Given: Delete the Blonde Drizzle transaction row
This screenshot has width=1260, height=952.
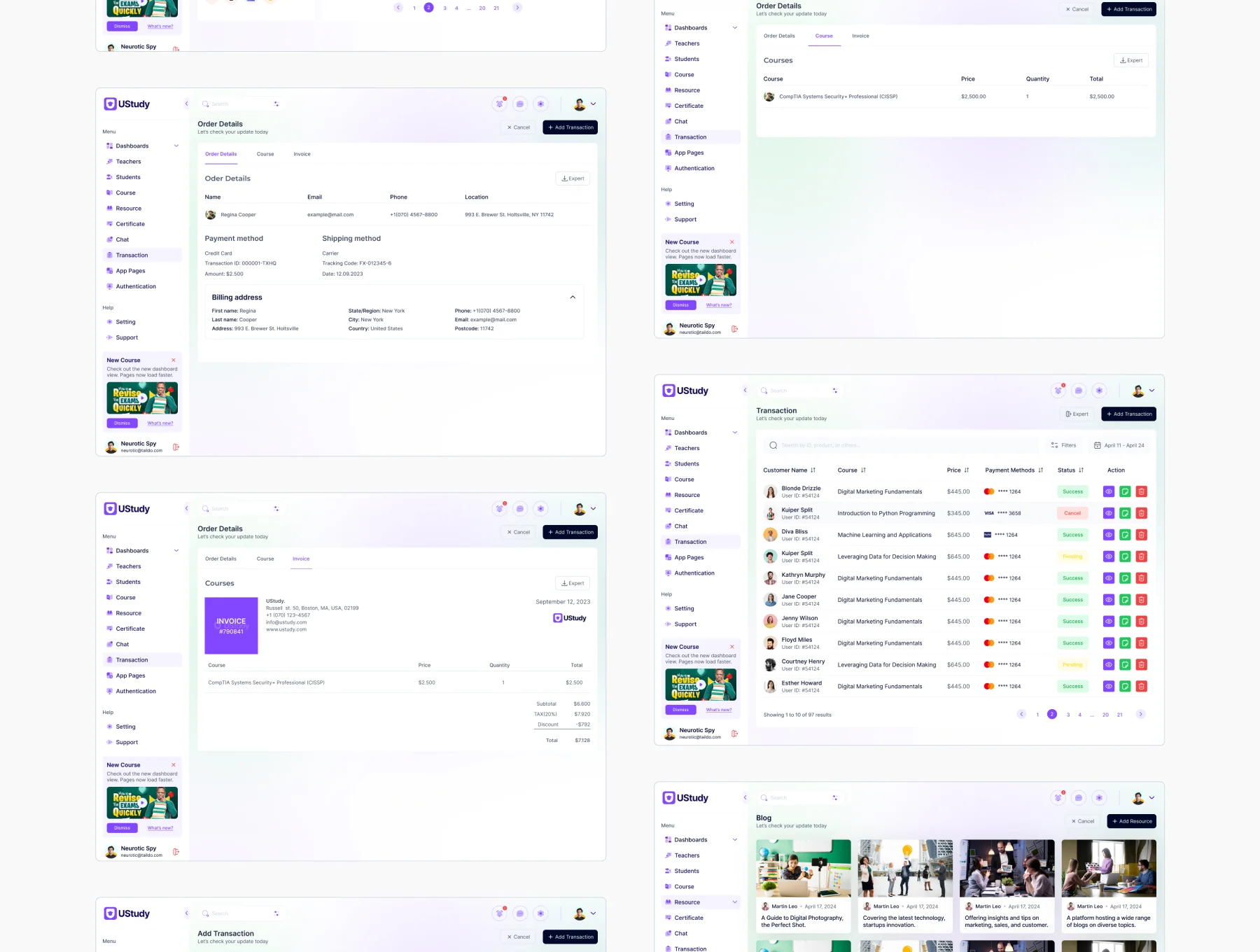Looking at the screenshot, I should [1141, 491].
